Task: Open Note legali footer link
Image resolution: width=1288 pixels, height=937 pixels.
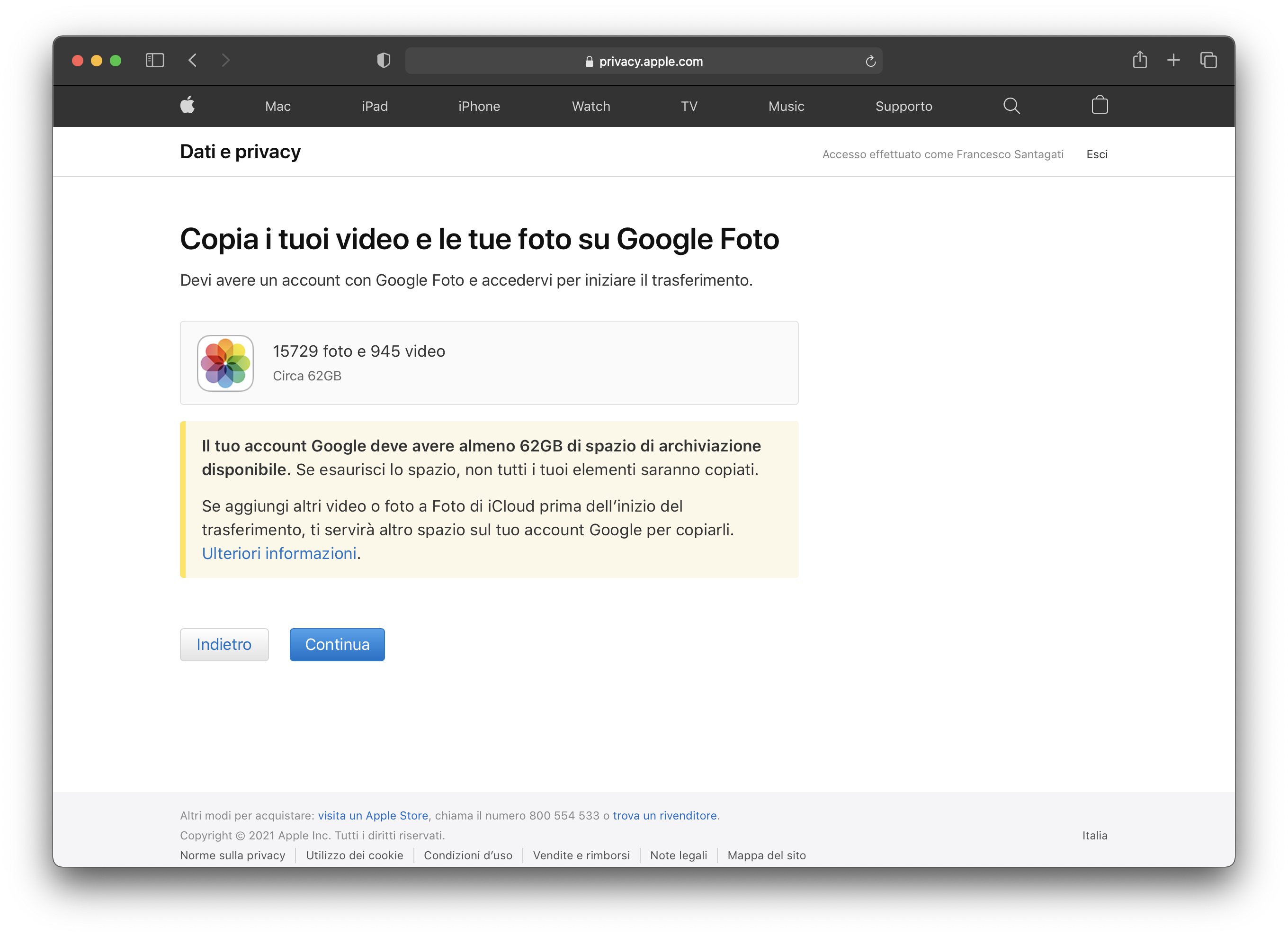Action: (x=679, y=855)
